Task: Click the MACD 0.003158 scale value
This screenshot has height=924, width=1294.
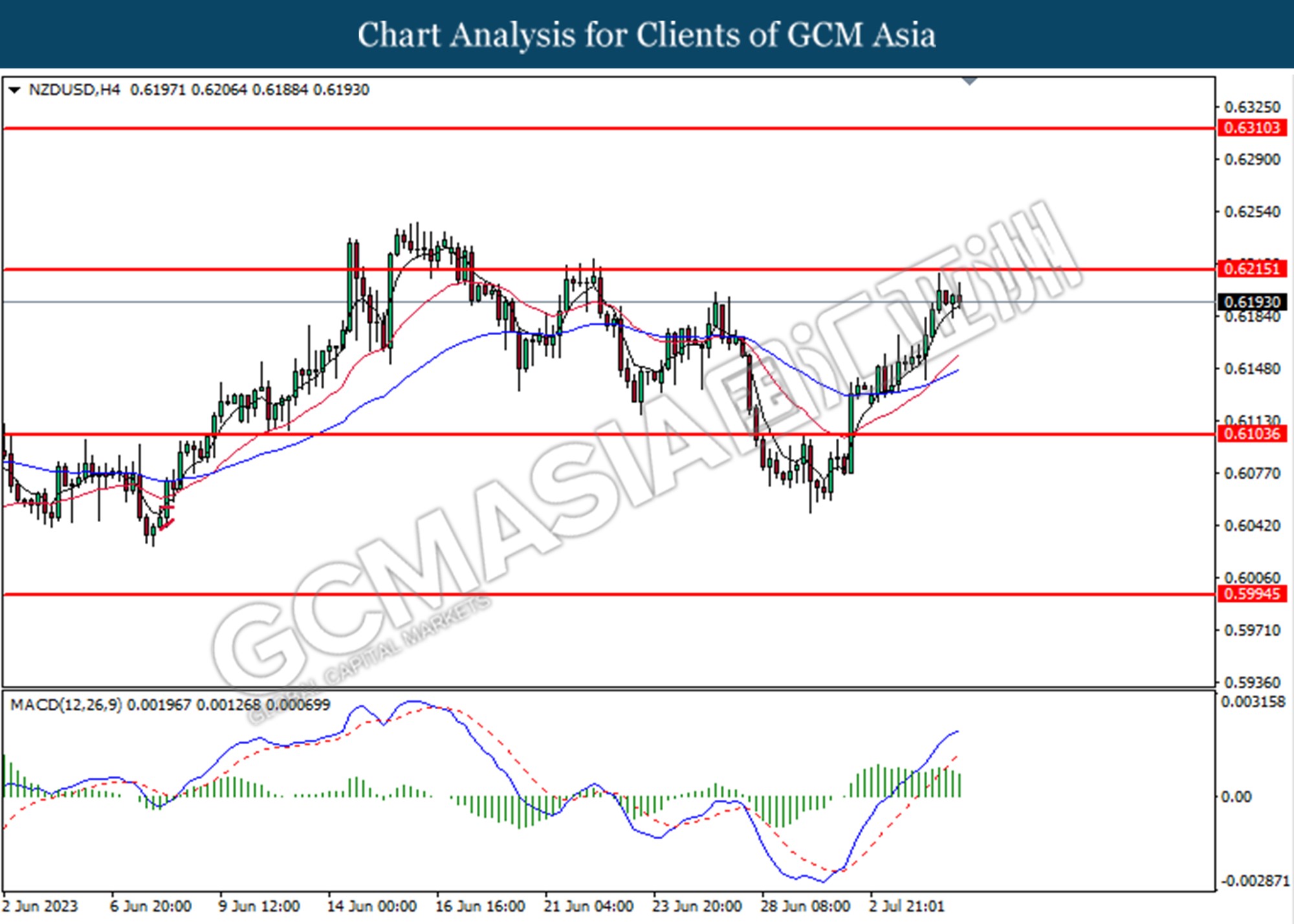Action: click(1253, 701)
